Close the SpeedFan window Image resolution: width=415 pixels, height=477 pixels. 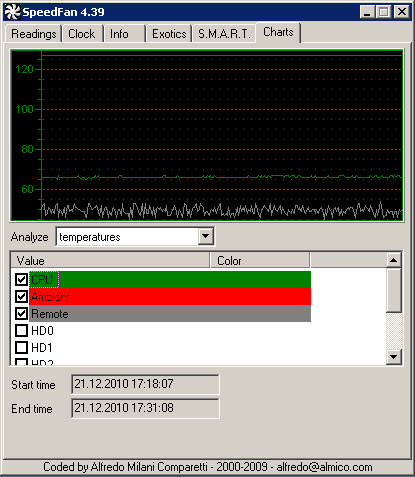pos(402,12)
